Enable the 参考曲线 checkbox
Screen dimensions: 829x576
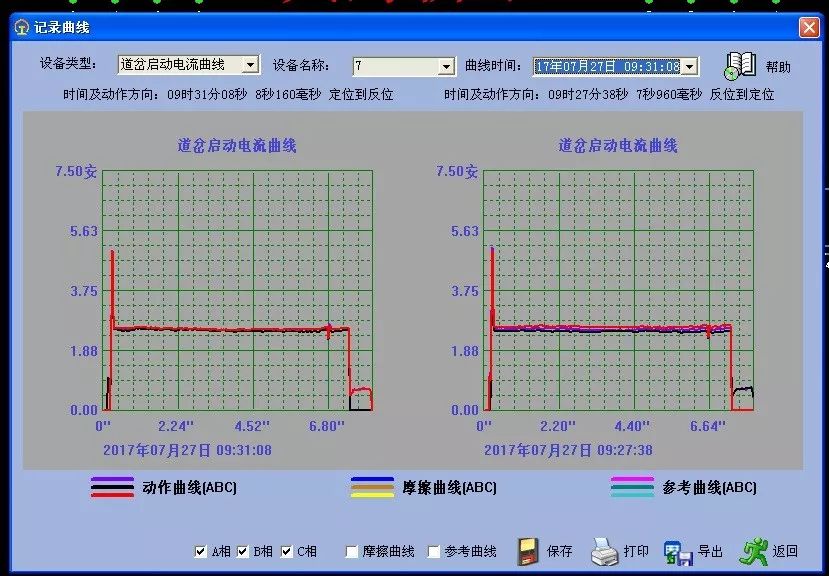(x=434, y=552)
